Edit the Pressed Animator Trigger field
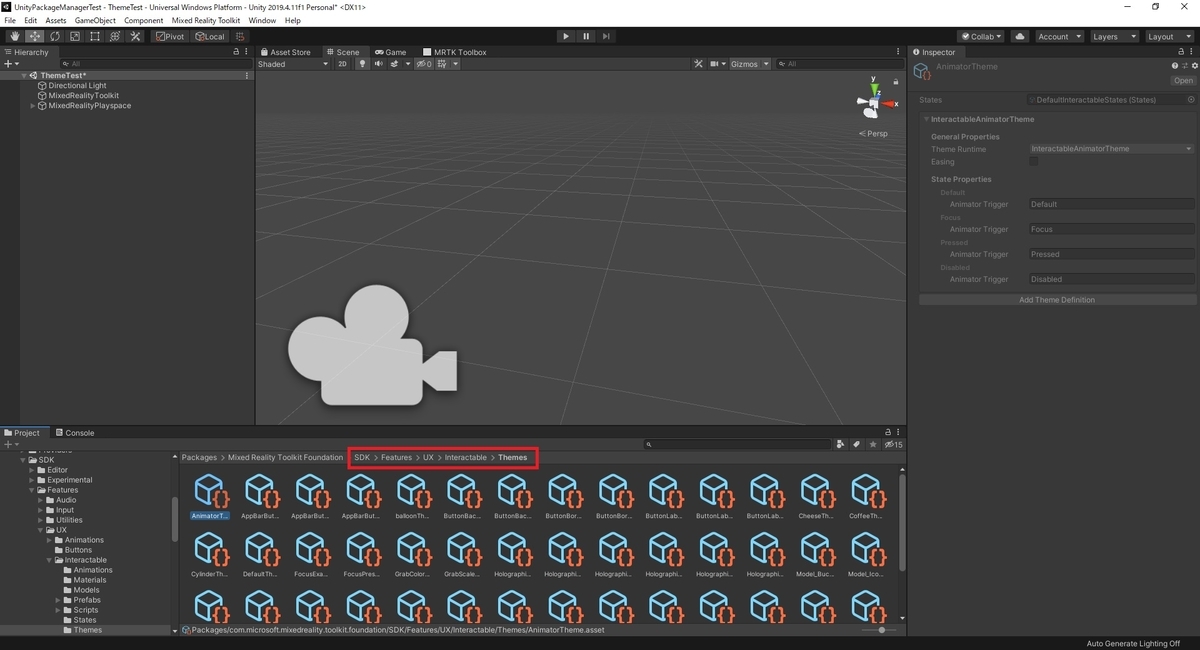 click(1112, 254)
